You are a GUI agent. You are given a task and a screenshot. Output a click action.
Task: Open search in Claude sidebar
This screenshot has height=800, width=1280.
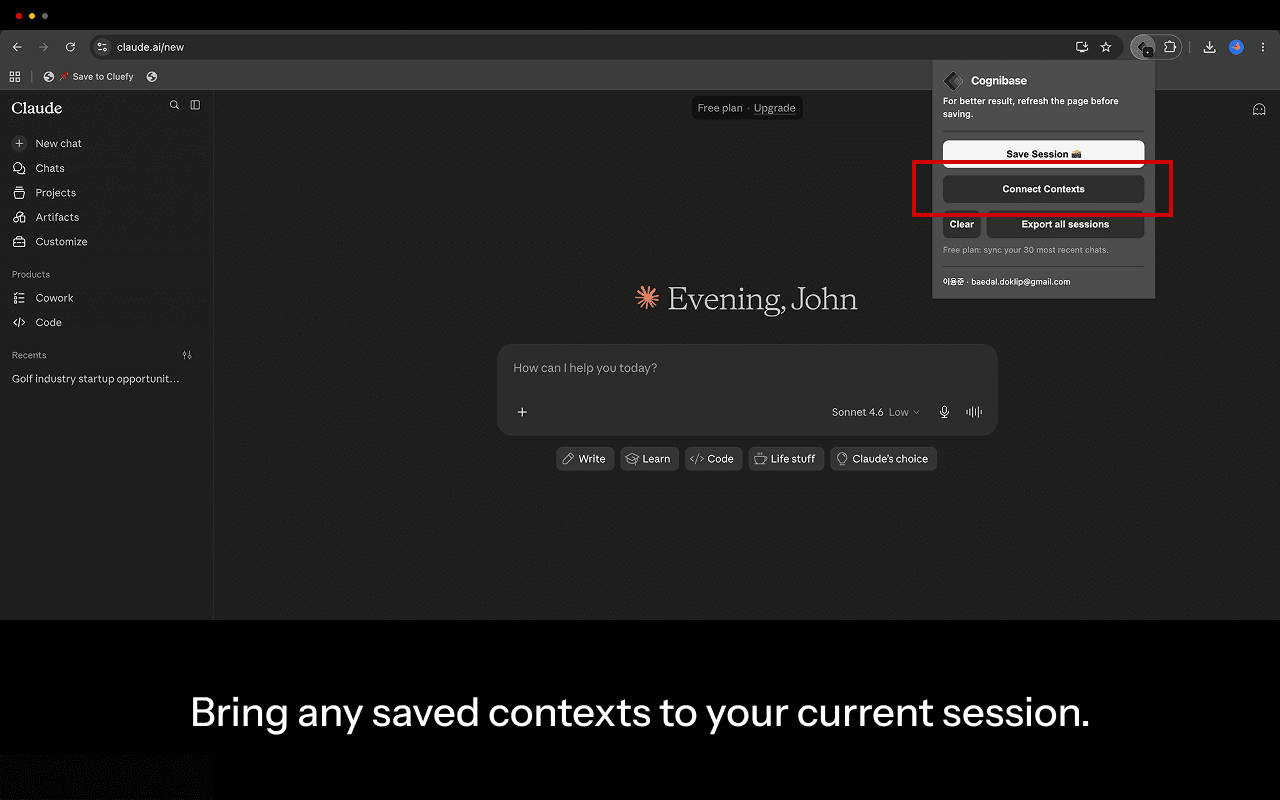[175, 105]
